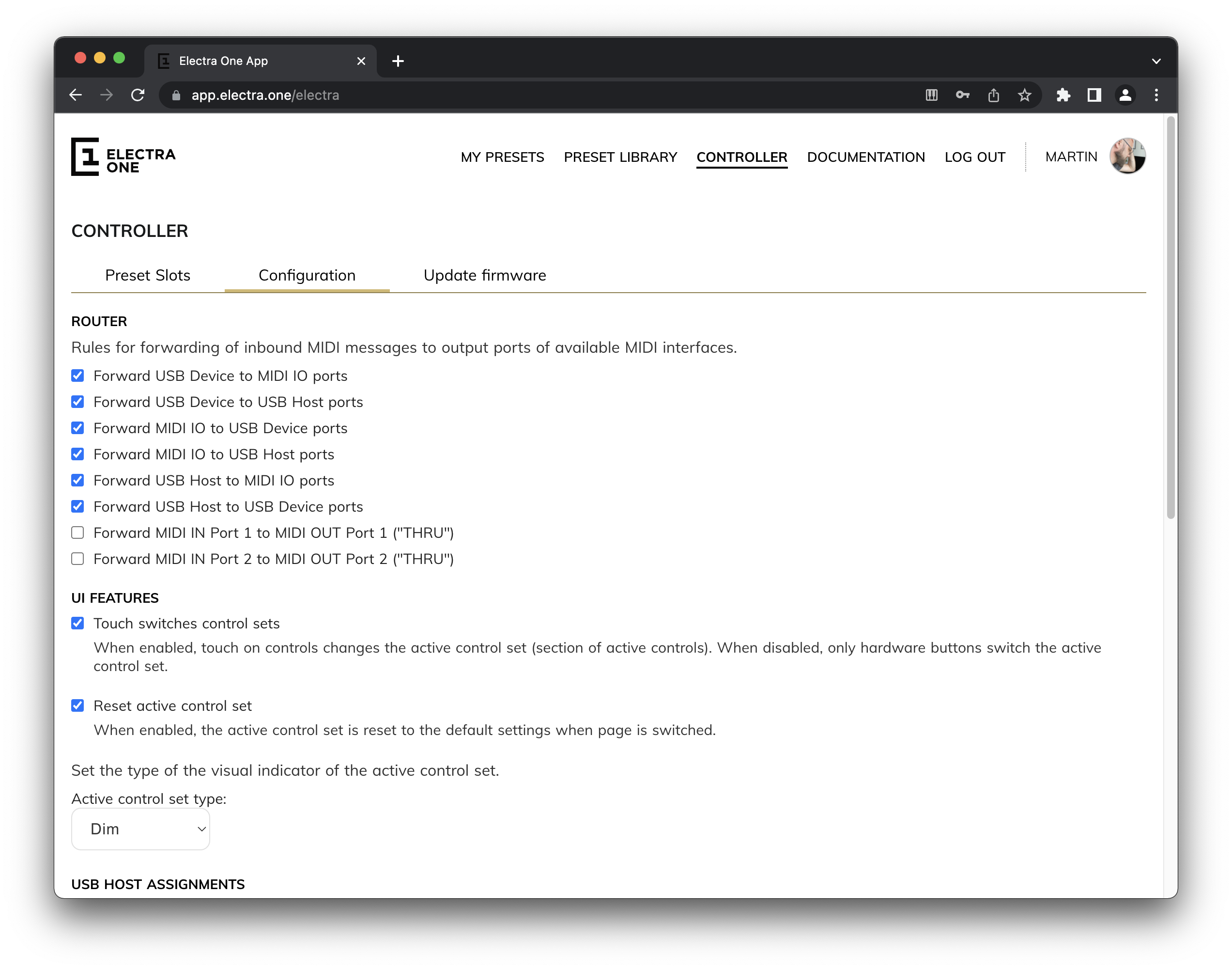This screenshot has height=970, width=1232.
Task: Disable Touch switches control sets
Action: coord(78,623)
